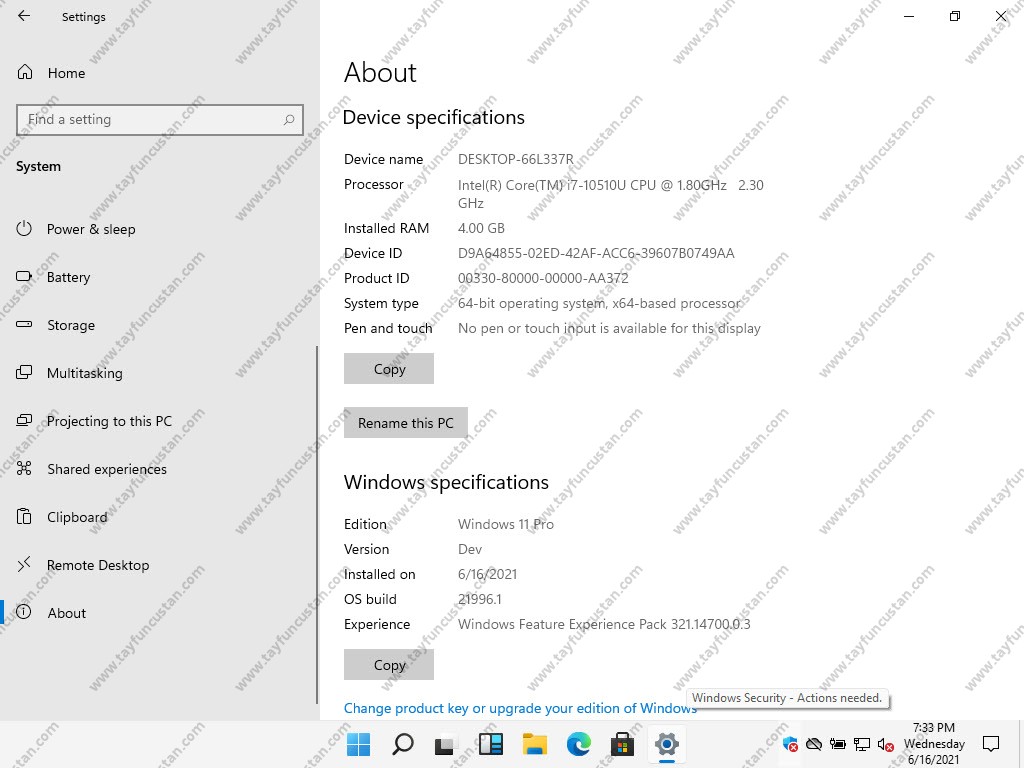Screen dimensions: 1024x768
Task: Click the Windows specifications heading
Action: point(446,482)
